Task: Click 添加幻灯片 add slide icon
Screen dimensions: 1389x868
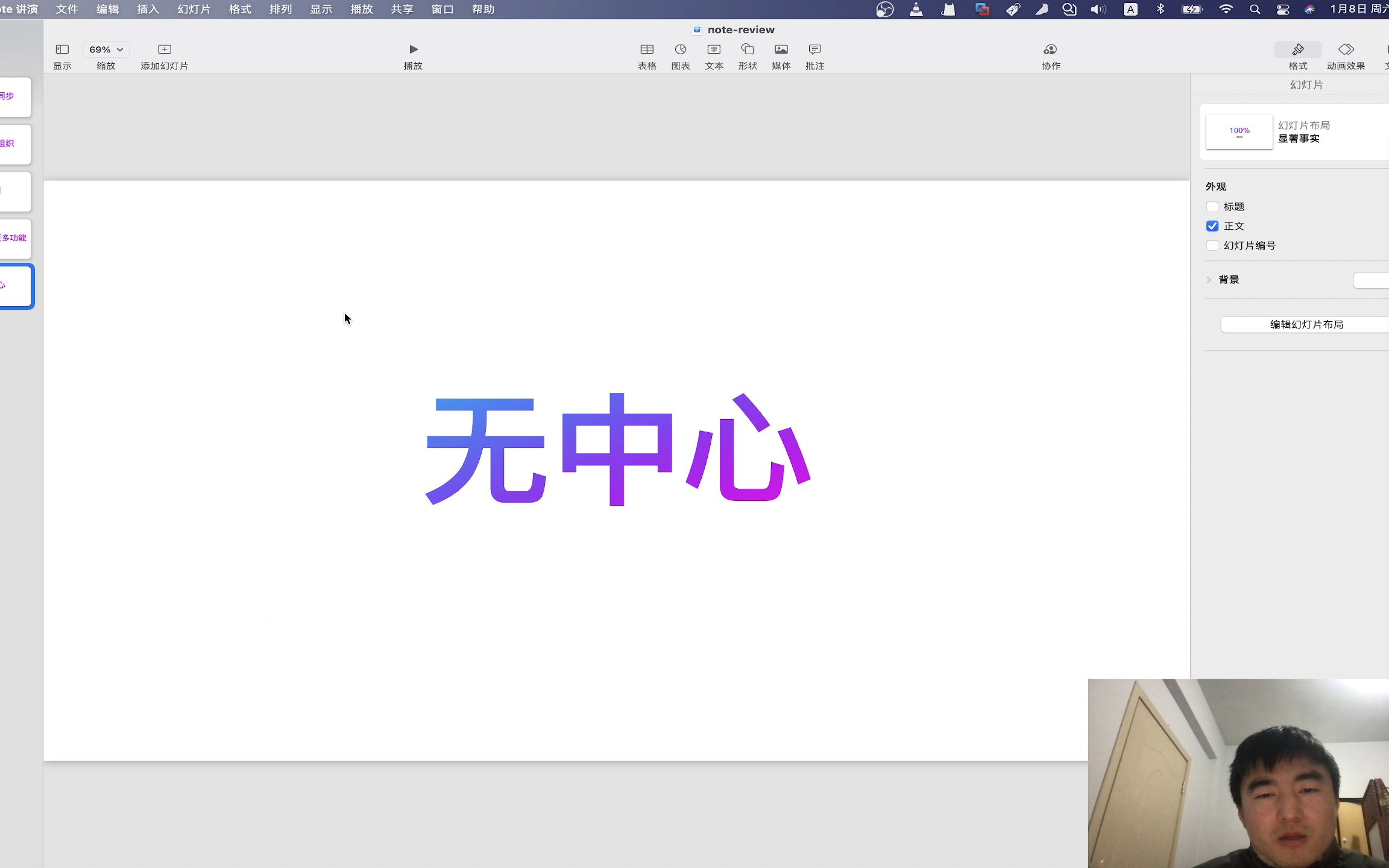Action: 165,49
